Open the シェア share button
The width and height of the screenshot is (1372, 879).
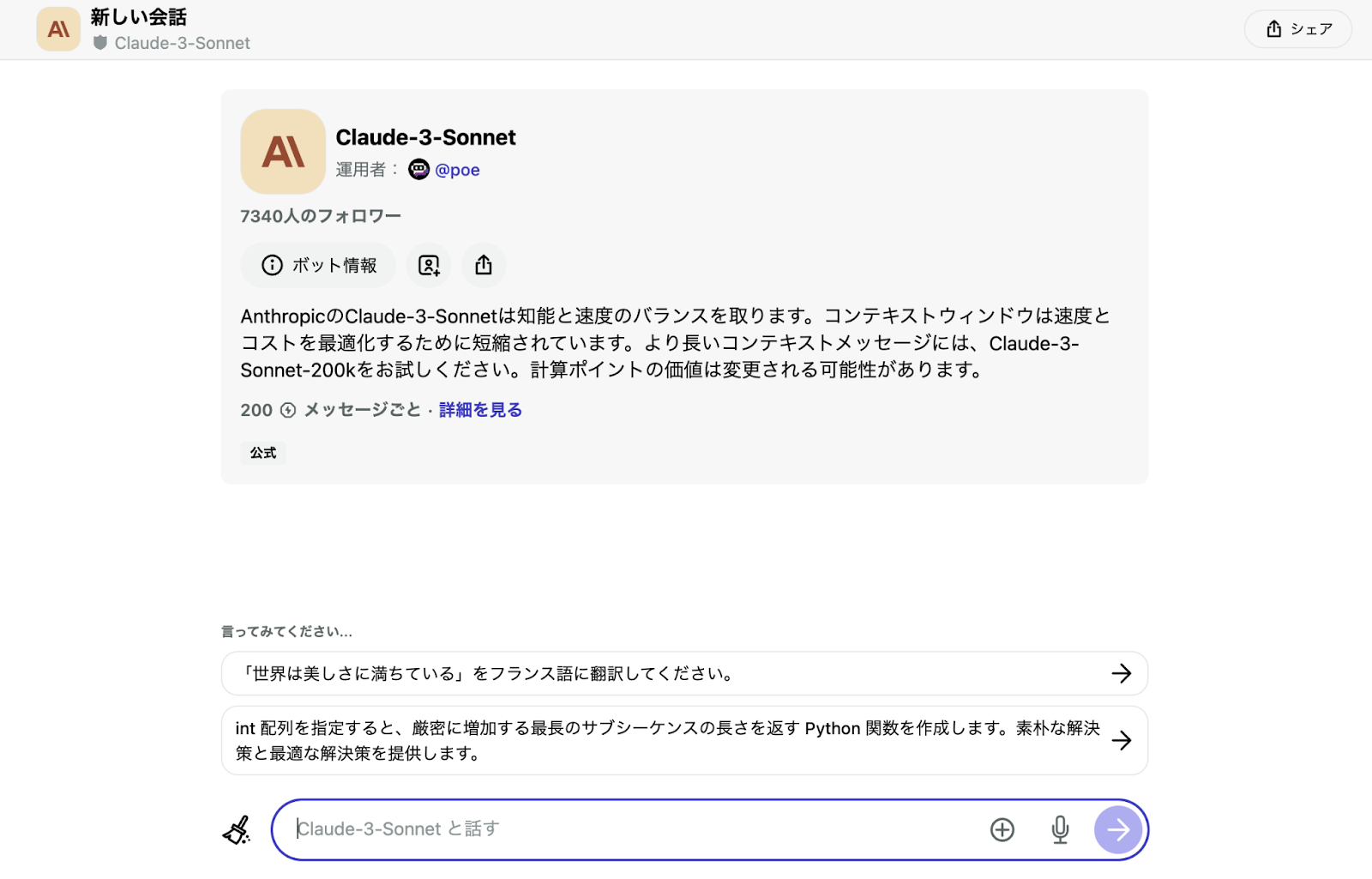click(1298, 29)
